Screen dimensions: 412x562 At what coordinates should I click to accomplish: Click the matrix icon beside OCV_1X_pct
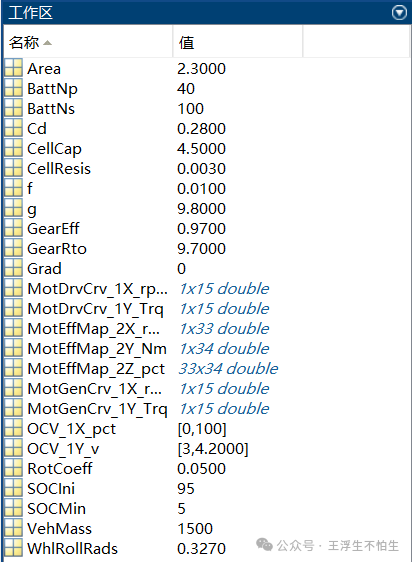point(14,429)
